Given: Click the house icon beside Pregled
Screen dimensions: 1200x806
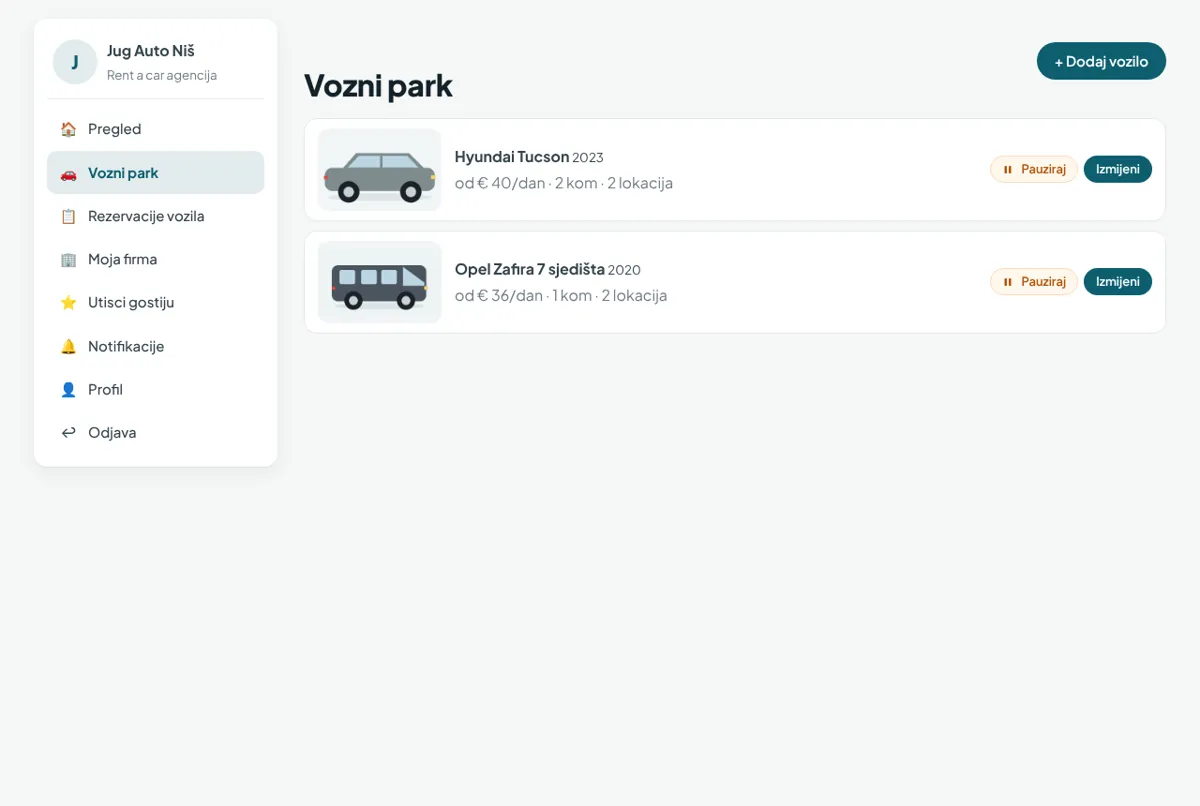Looking at the screenshot, I should coord(68,129).
